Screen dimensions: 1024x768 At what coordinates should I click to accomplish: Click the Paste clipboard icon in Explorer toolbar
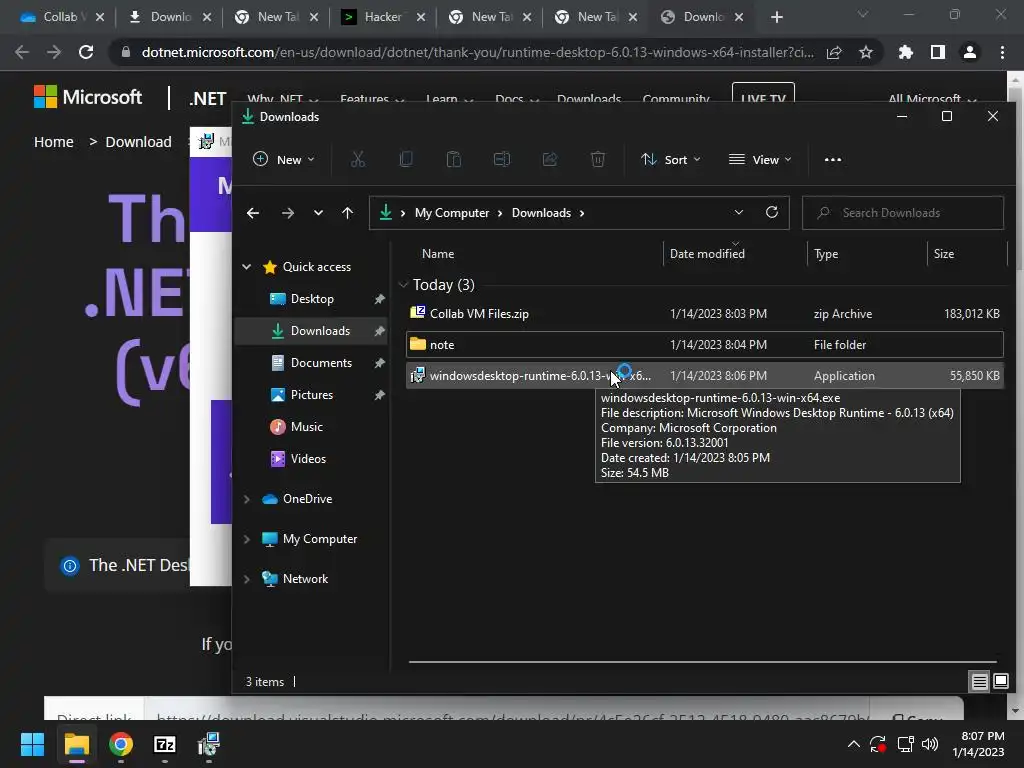453,159
